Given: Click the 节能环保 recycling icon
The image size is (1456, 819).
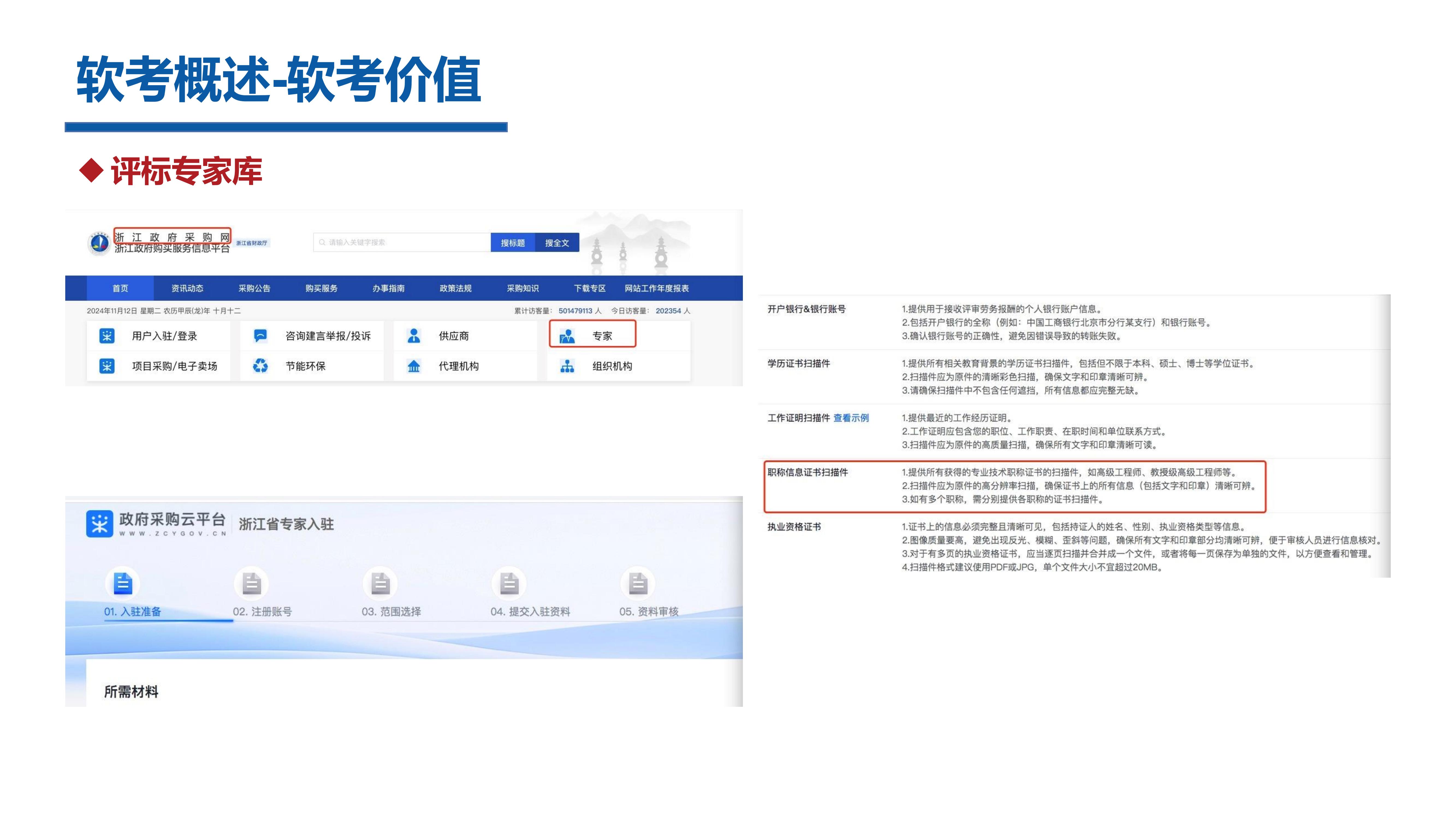Looking at the screenshot, I should click(x=260, y=366).
